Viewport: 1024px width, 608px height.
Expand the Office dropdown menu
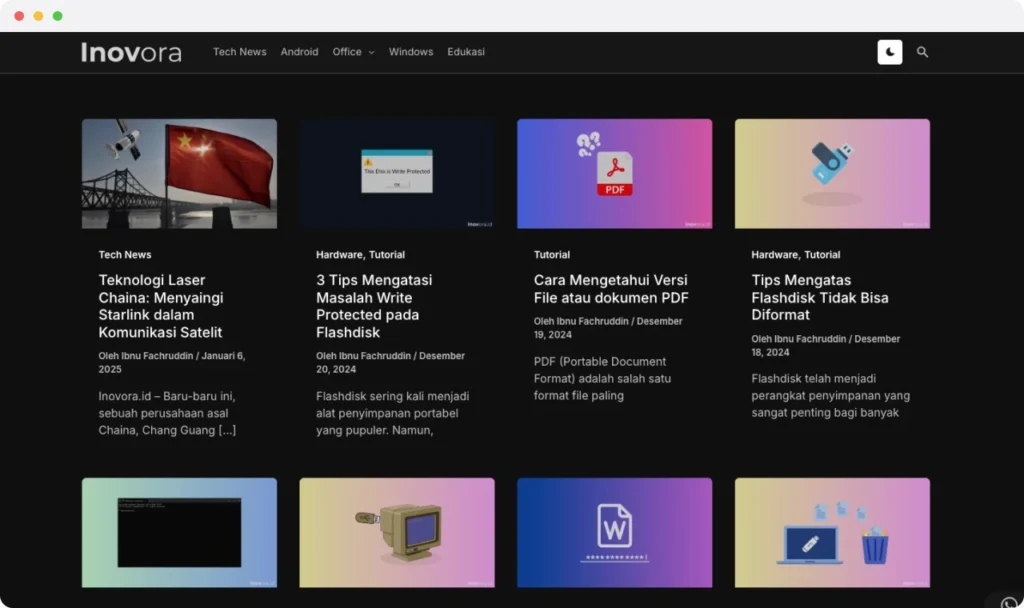(x=353, y=52)
